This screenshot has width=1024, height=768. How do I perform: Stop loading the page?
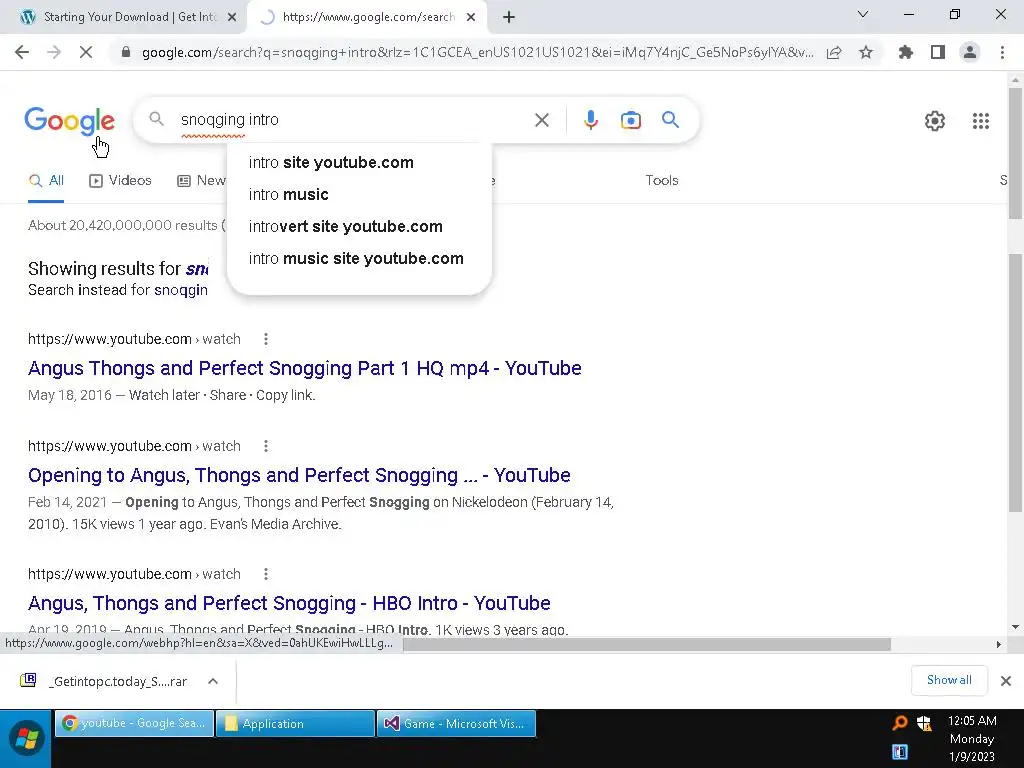(86, 52)
